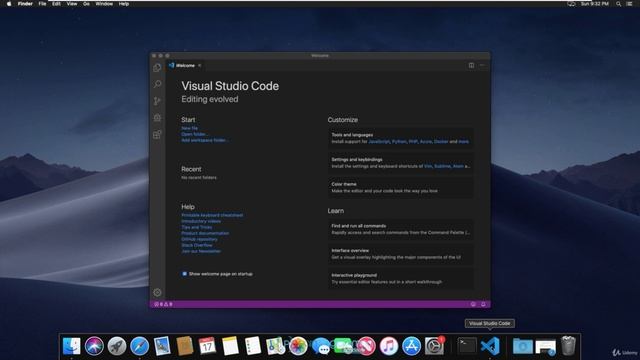Open Printable keyboard cheatsheet link
This screenshot has width=640, height=360.
[212, 215]
